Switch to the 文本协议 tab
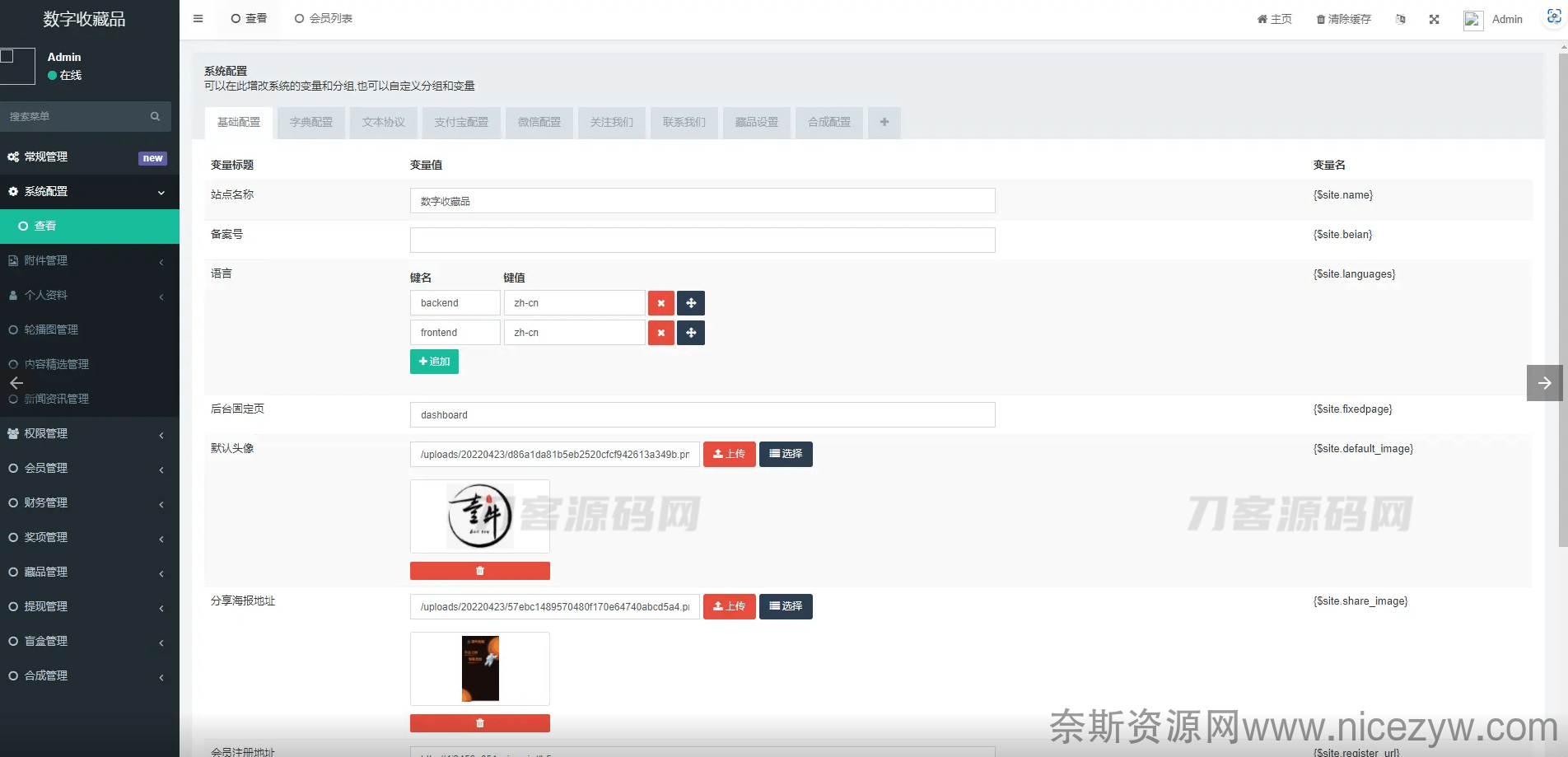1568x757 pixels. 383,122
